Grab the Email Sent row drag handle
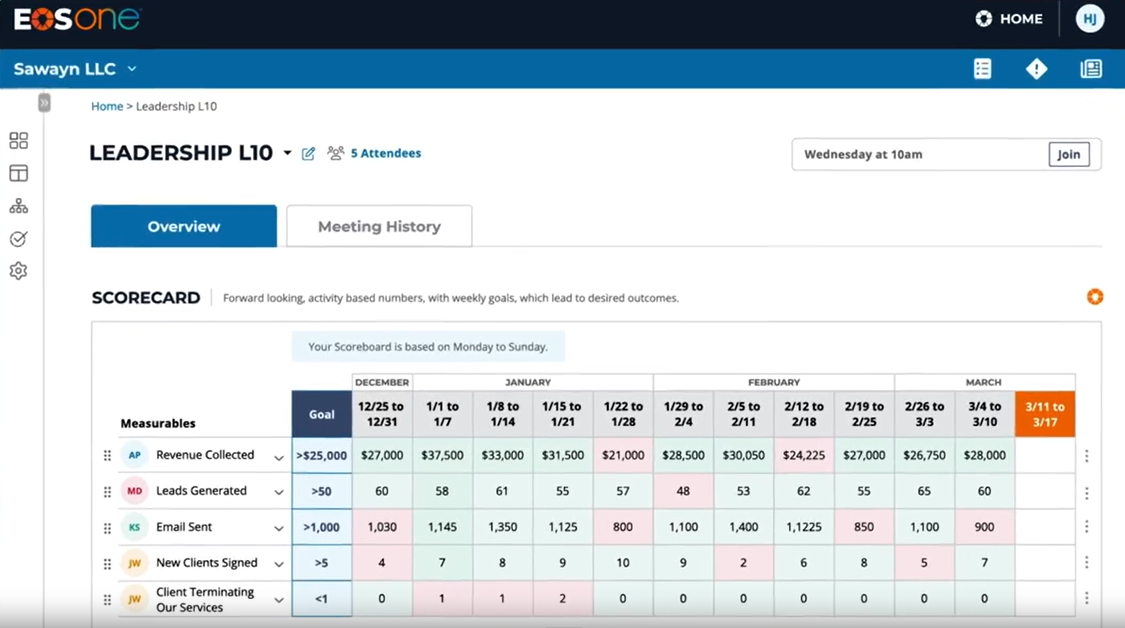This screenshot has height=628, width=1125. [107, 528]
